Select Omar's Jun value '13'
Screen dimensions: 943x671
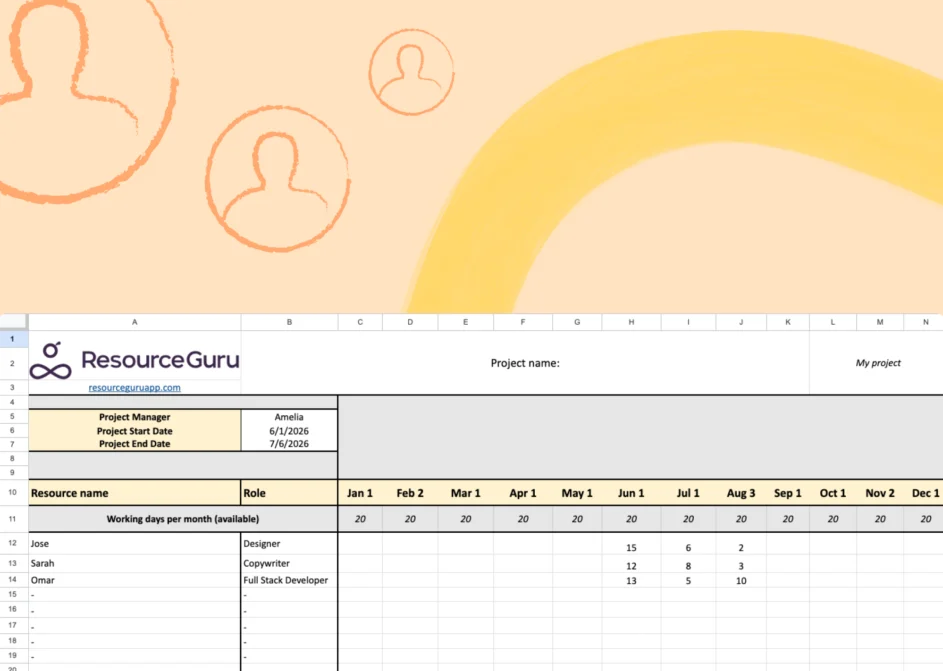[631, 580]
